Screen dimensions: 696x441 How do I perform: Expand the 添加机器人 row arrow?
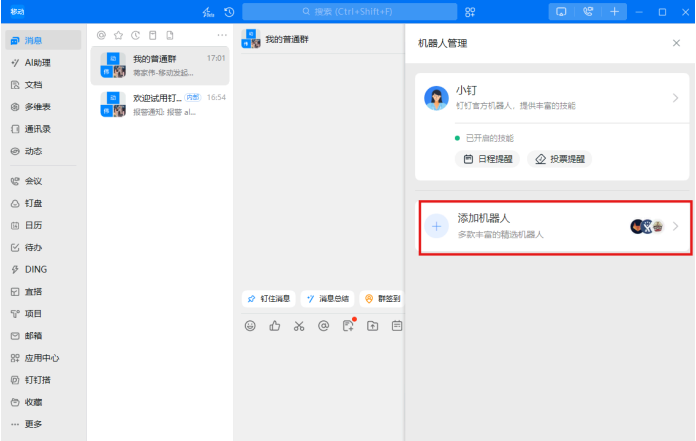(x=675, y=226)
